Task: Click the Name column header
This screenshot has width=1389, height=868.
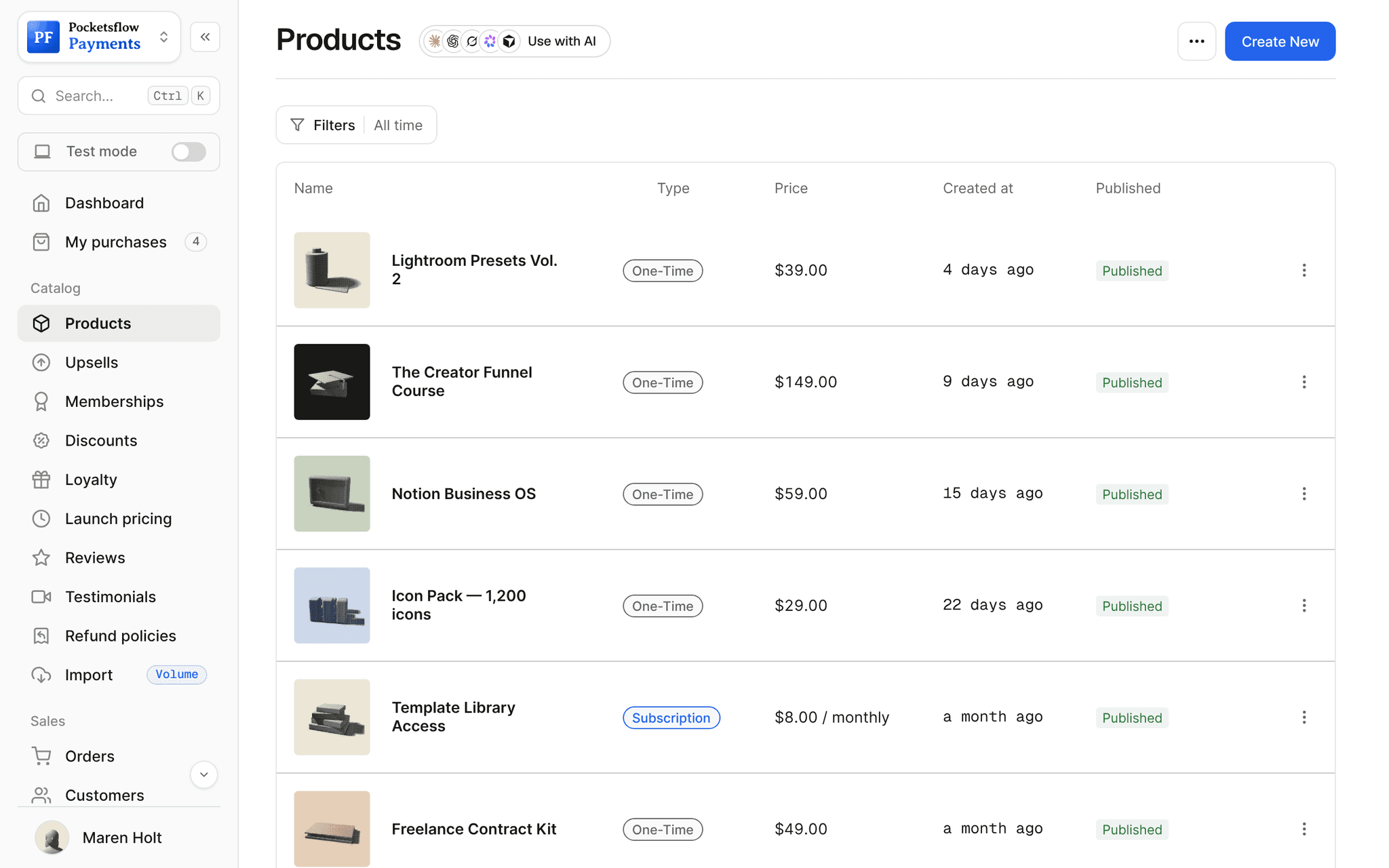Action: point(313,188)
